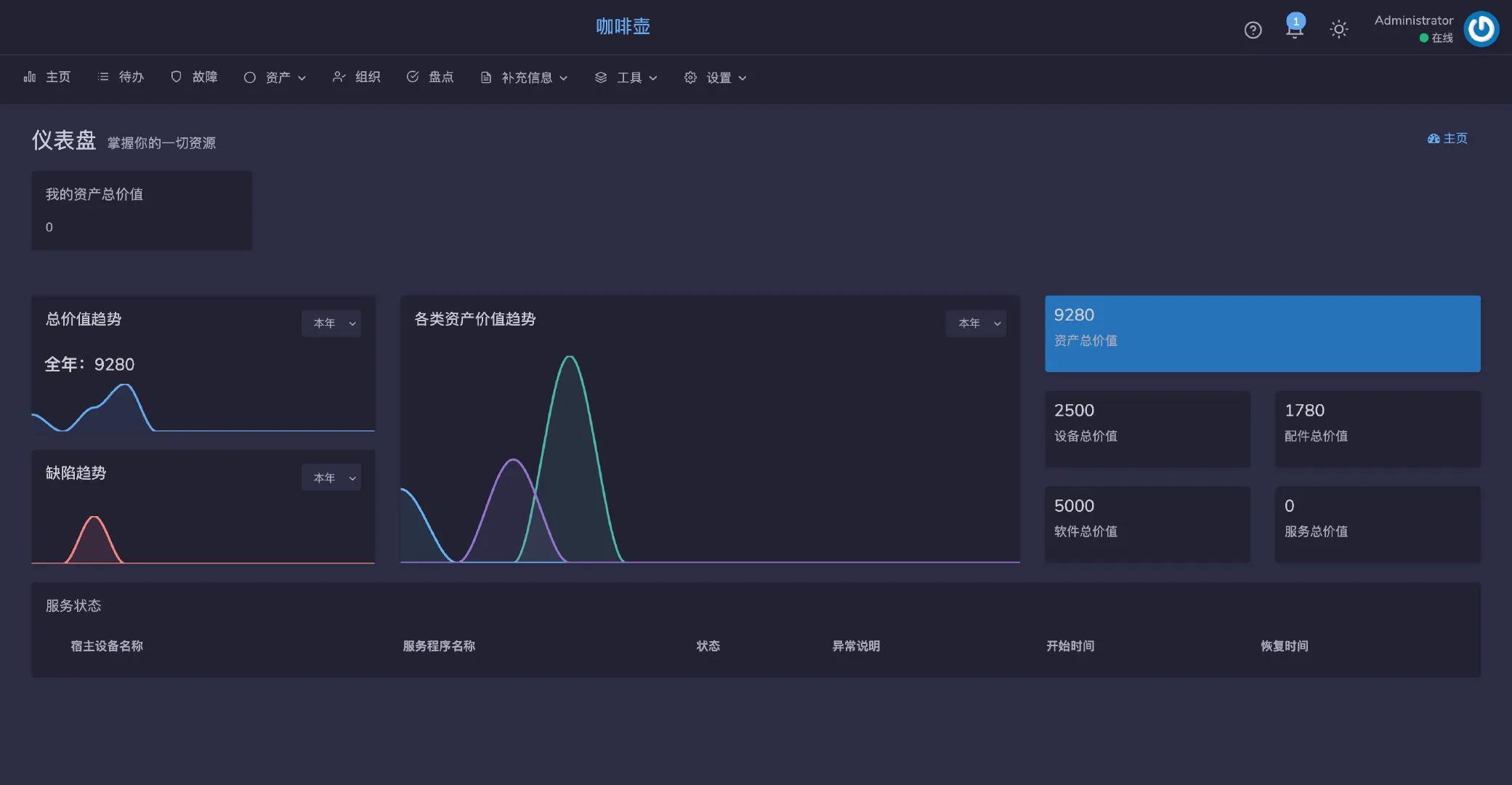Click the 盘点 inventory check icon
The image size is (1512, 785).
click(x=413, y=76)
